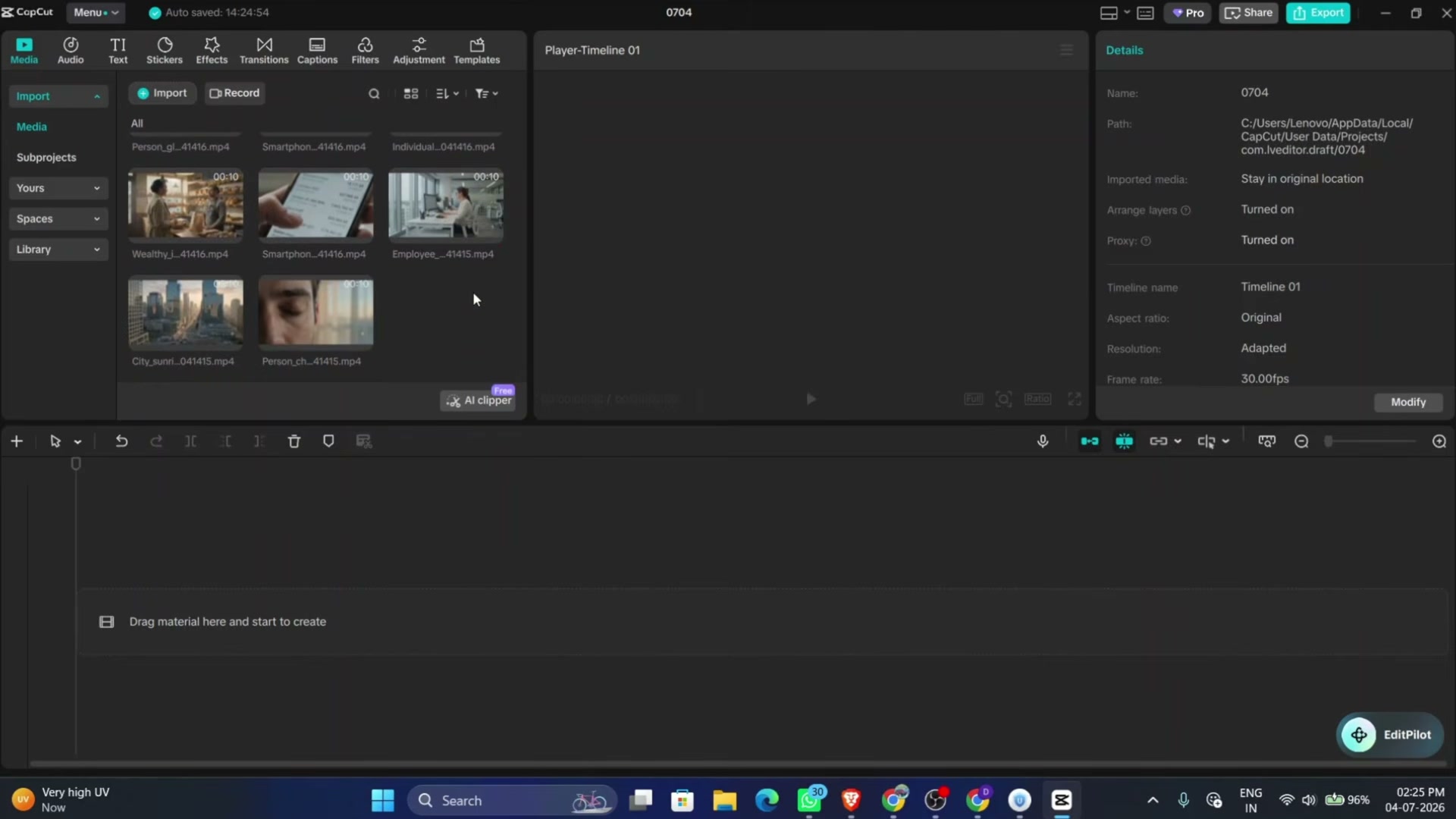Select Subprojects in the left sidebar
This screenshot has width=1456, height=819.
pyautogui.click(x=46, y=158)
